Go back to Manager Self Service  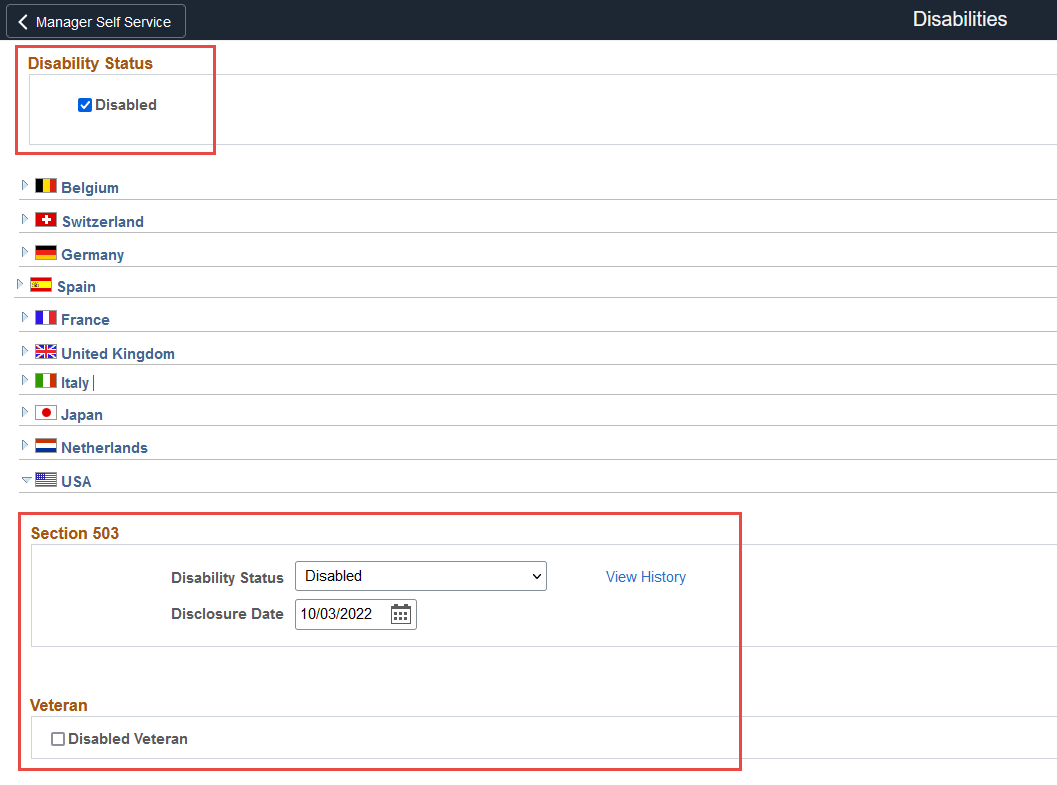pos(95,21)
